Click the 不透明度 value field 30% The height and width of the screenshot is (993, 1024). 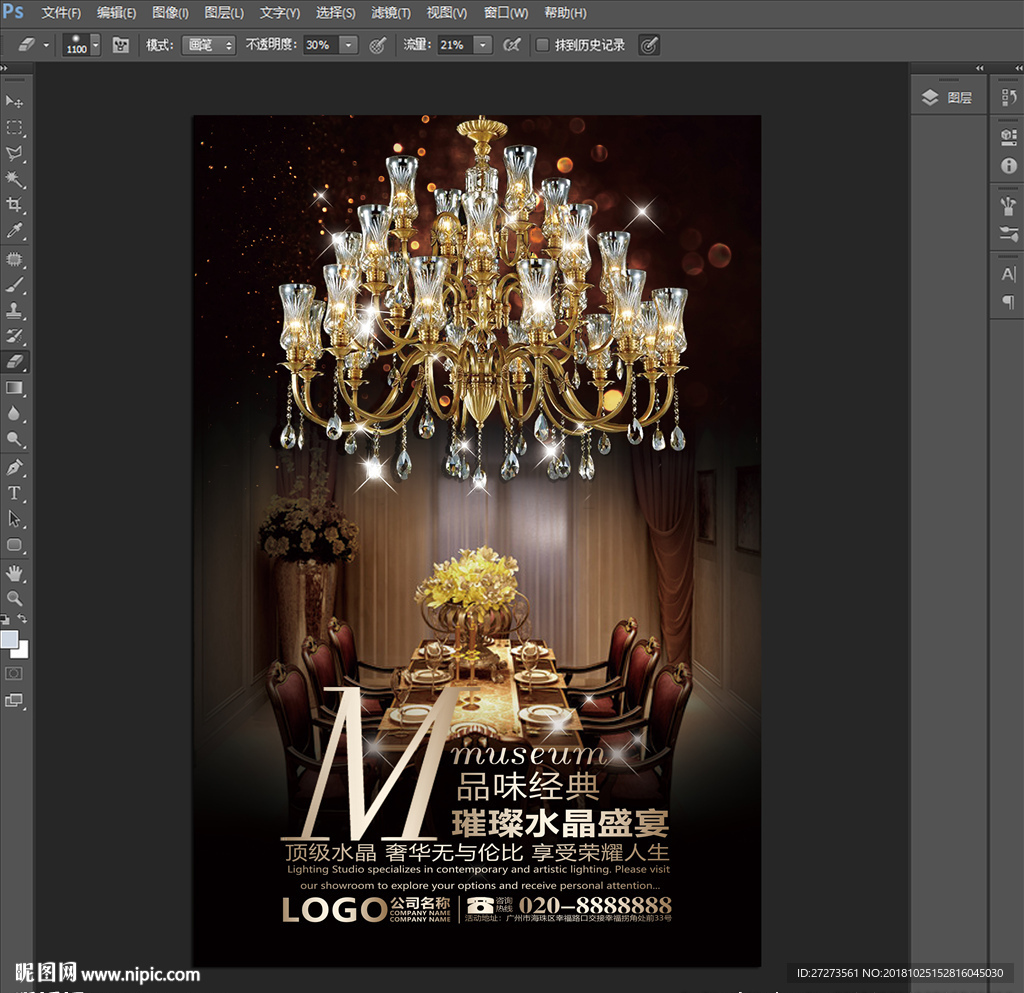(x=321, y=44)
